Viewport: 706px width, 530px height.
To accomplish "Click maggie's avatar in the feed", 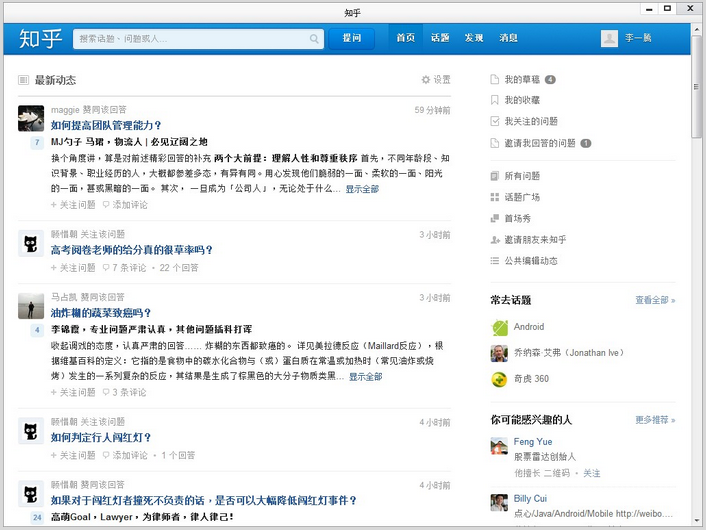I will [31, 118].
